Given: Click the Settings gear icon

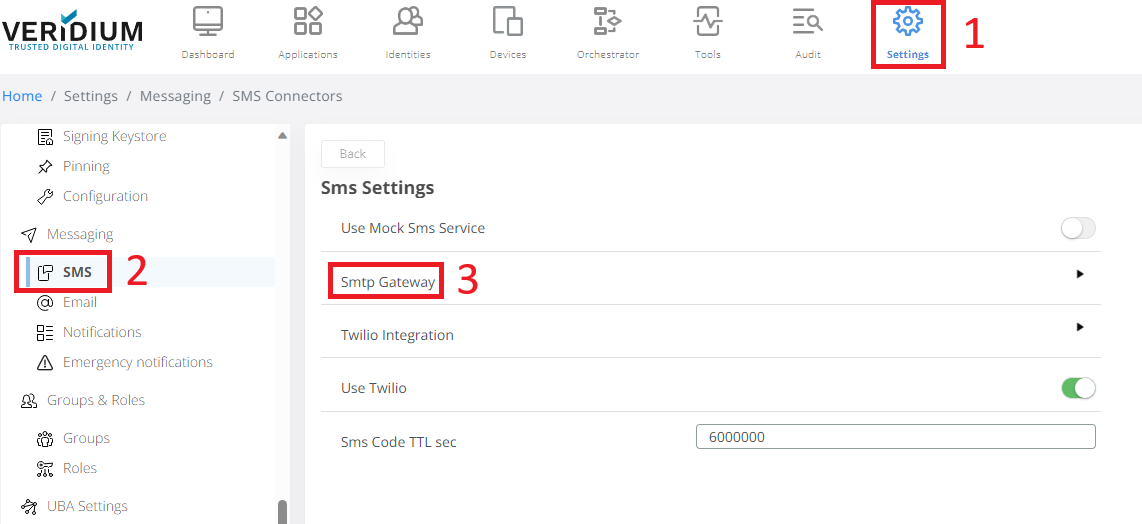Looking at the screenshot, I should coord(907,22).
